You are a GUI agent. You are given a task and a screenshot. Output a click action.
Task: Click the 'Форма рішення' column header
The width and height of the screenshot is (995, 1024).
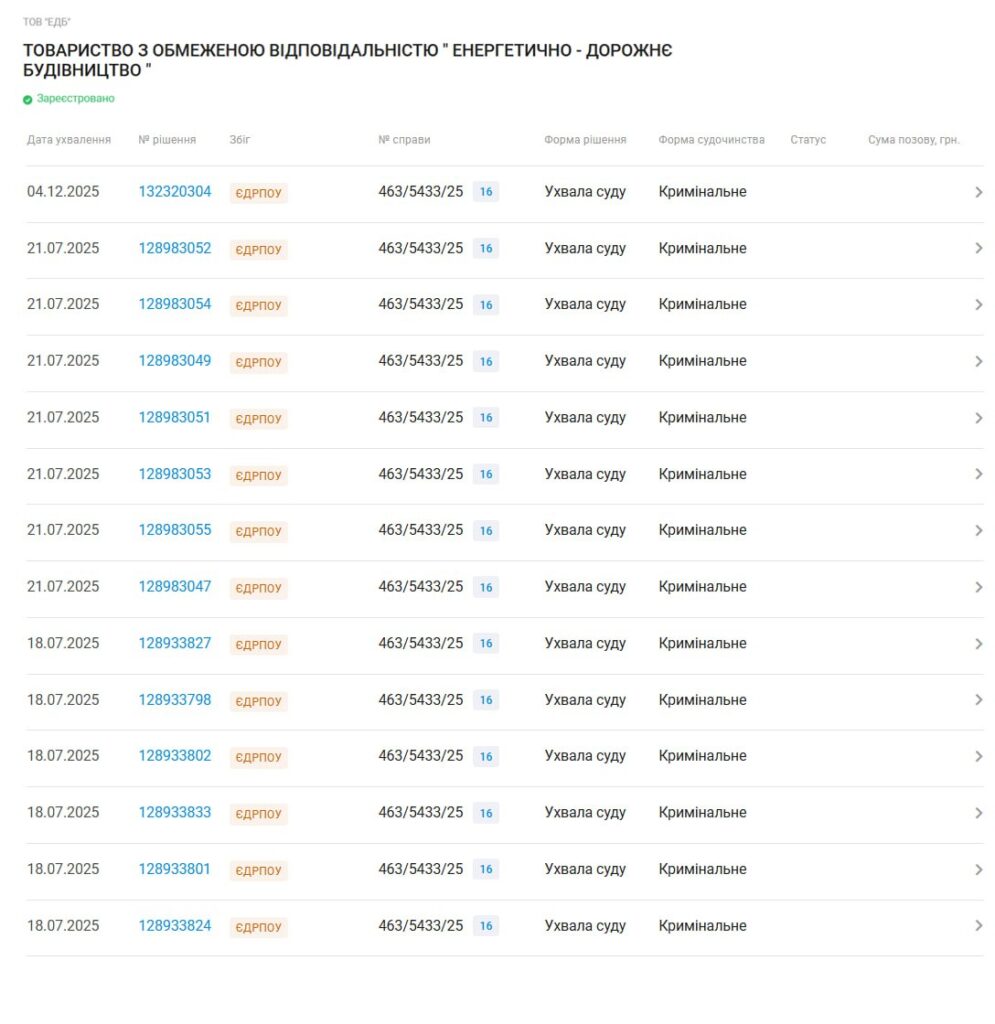pos(585,140)
